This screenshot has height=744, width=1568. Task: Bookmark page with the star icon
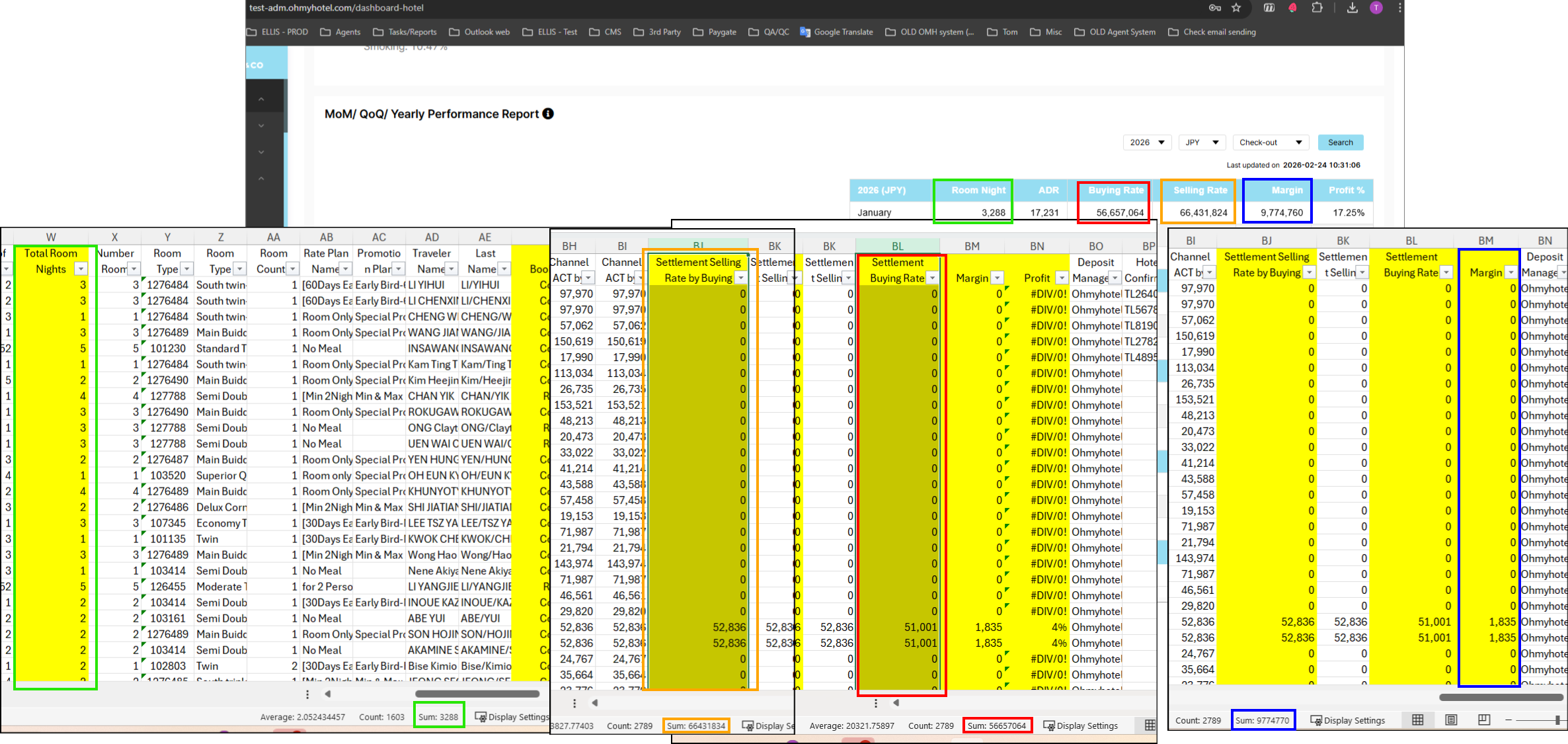[1236, 8]
